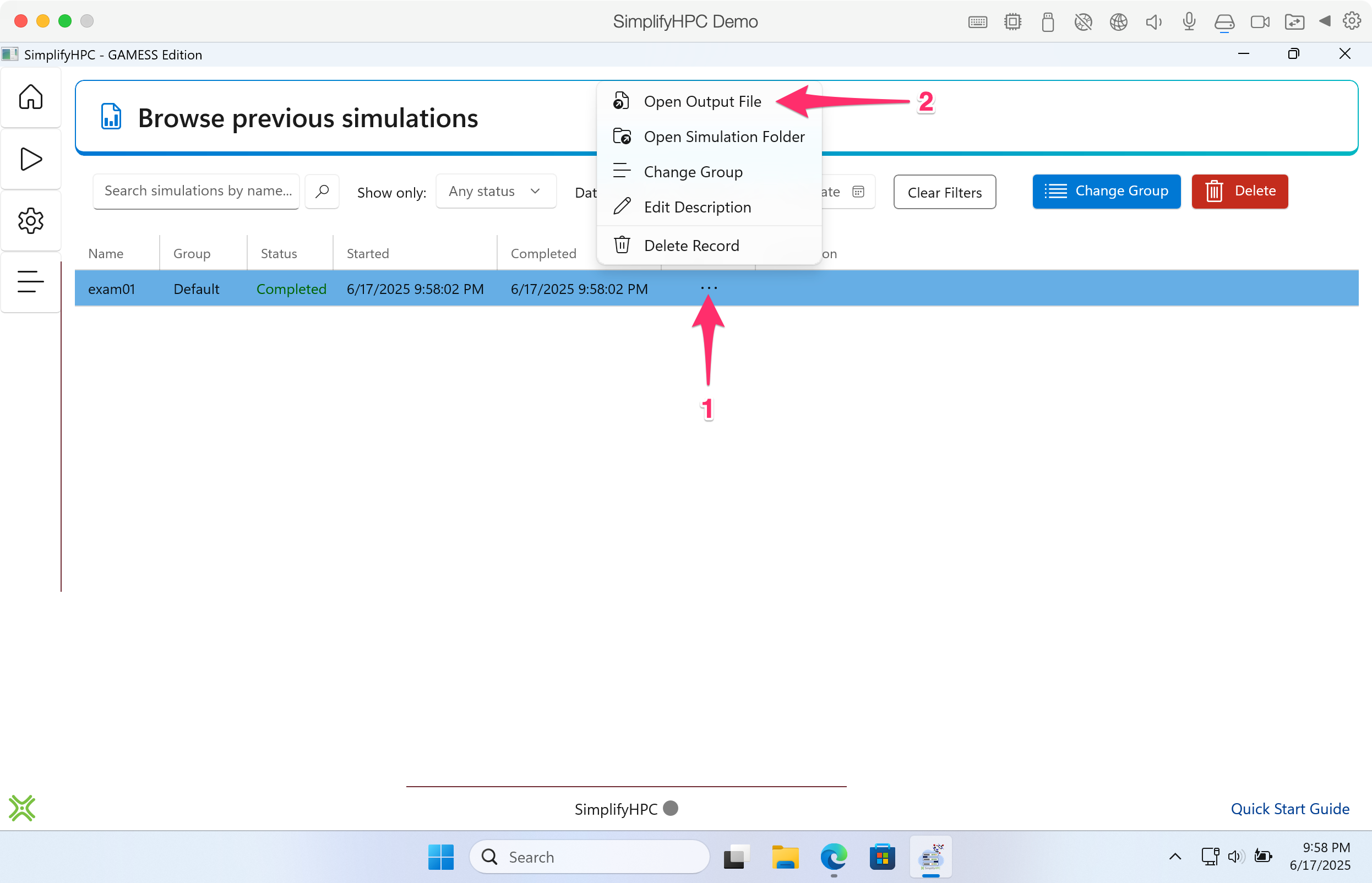Open the date picker calendar icon
The height and width of the screenshot is (883, 1372).
pos(858,192)
